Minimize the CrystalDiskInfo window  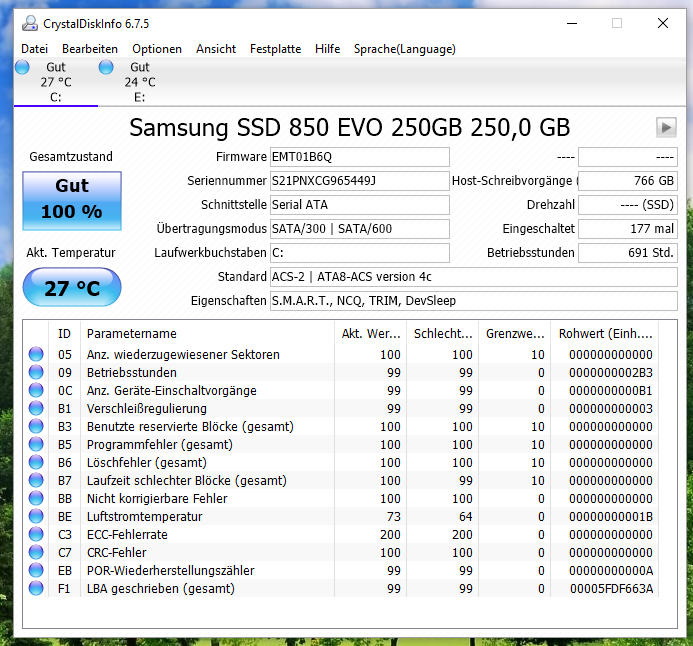[x=572, y=23]
